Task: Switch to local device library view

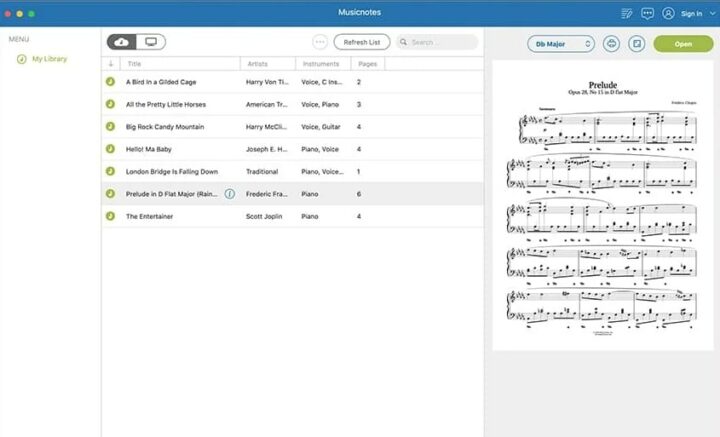Action: point(151,42)
